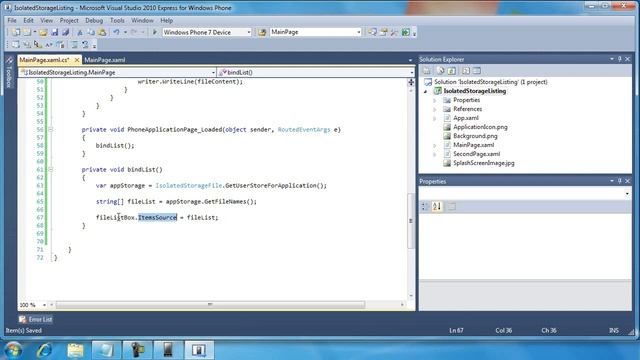This screenshot has width=640, height=360.
Task: Switch to the MainPage.xaml tab
Action: pos(105,60)
